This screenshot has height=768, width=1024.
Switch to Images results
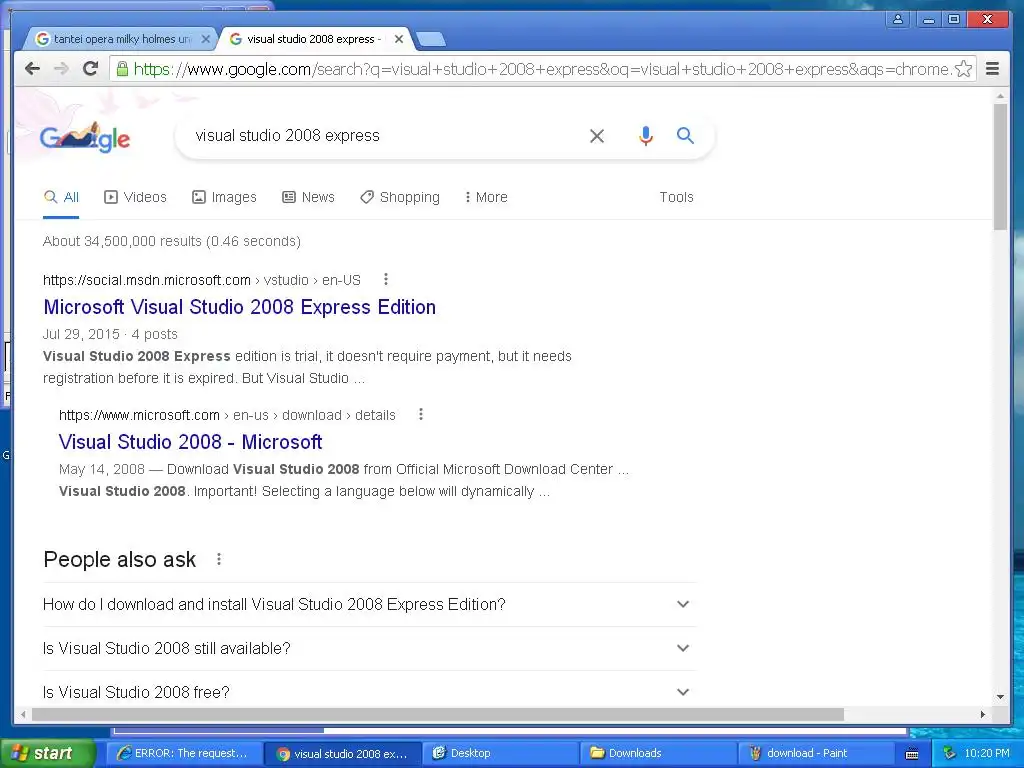[x=224, y=197]
